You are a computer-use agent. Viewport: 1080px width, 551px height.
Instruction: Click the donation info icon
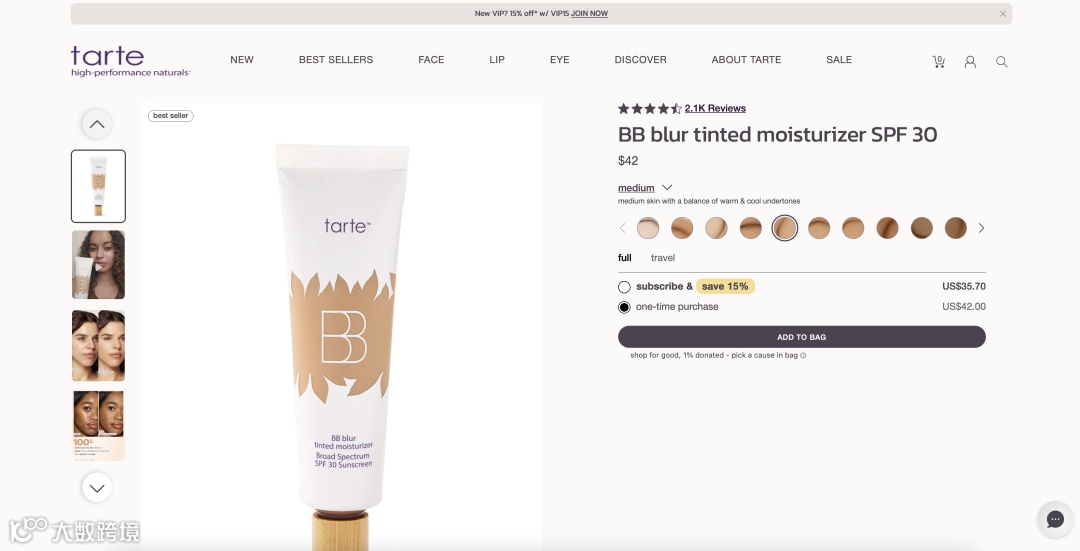click(x=803, y=355)
